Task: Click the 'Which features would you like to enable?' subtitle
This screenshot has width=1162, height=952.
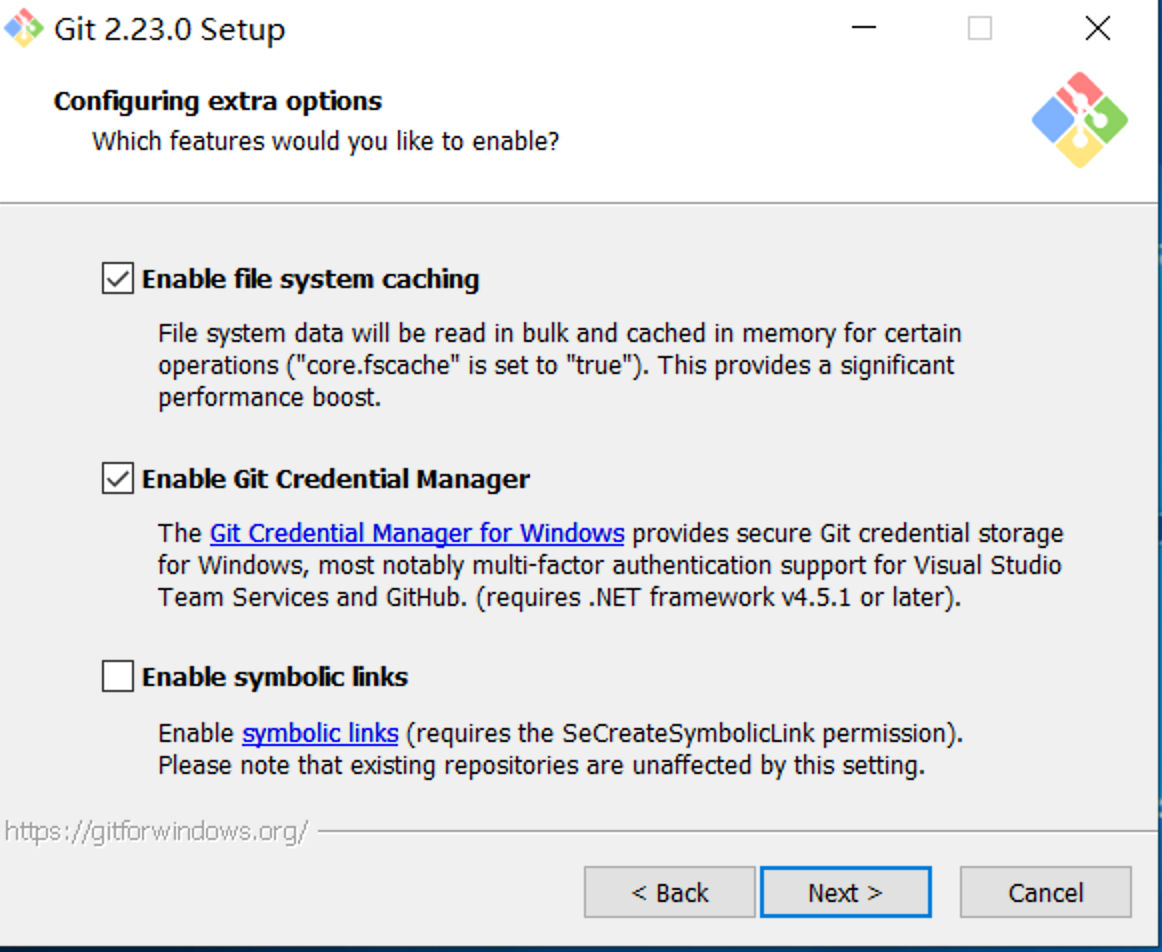Action: click(325, 141)
